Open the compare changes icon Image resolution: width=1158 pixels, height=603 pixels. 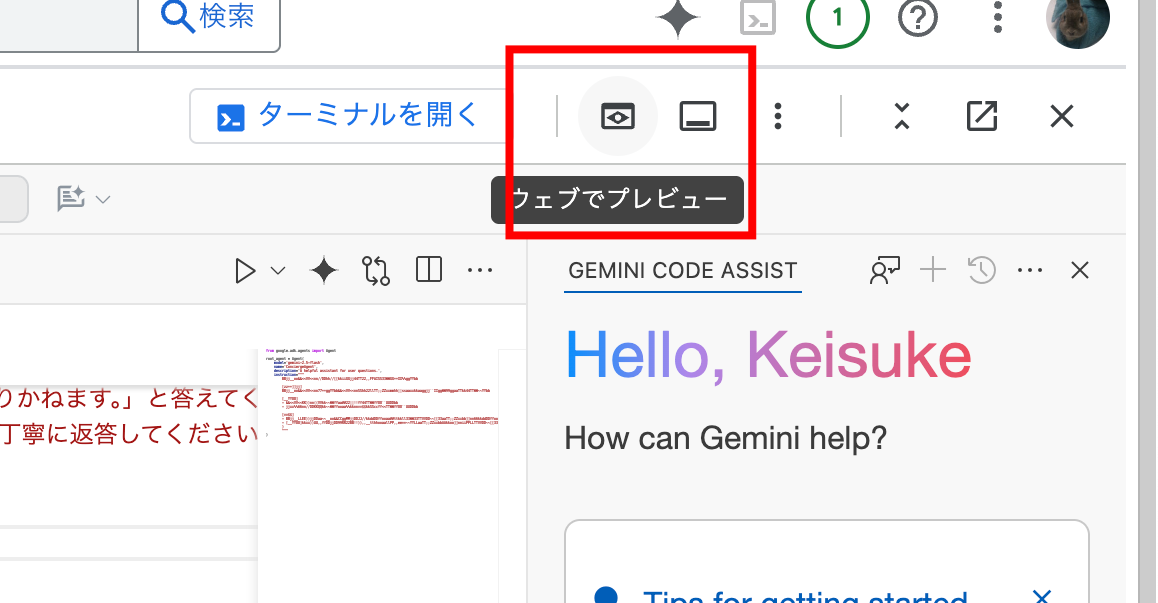coord(376,270)
